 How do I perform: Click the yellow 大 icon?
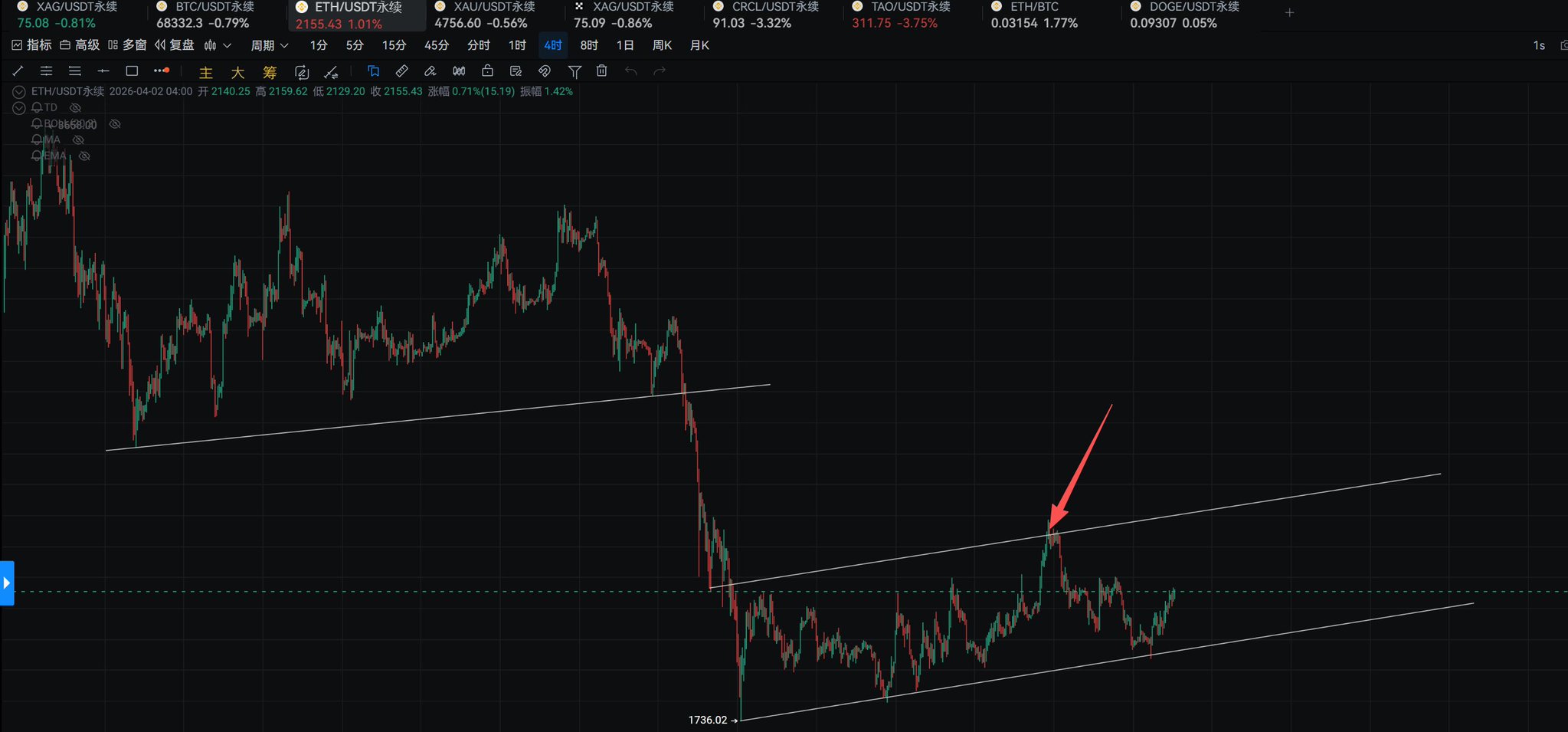(237, 72)
